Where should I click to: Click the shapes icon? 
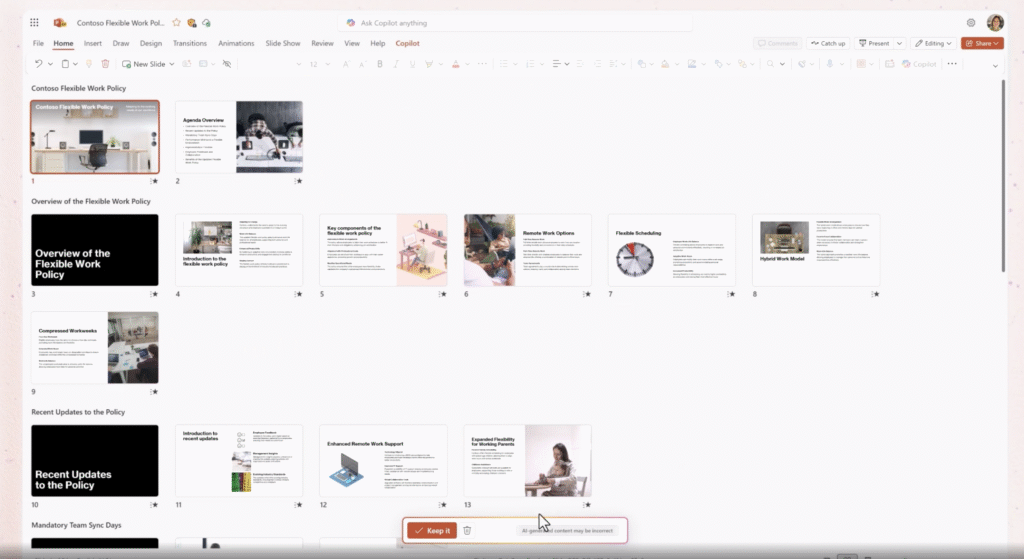642,64
